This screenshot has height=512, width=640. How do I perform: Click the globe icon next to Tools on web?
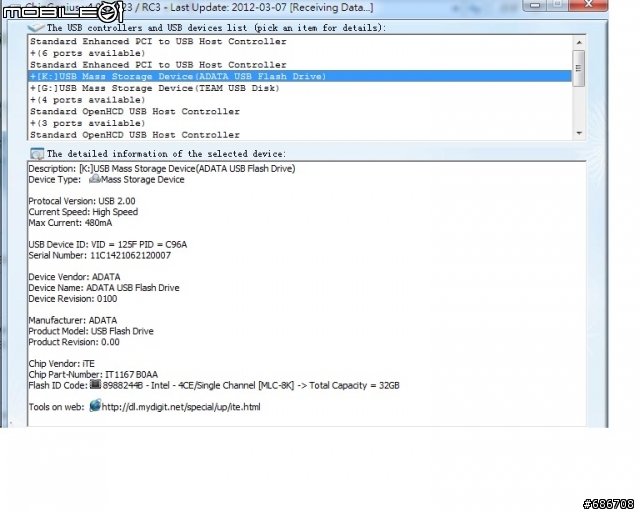click(x=95, y=406)
